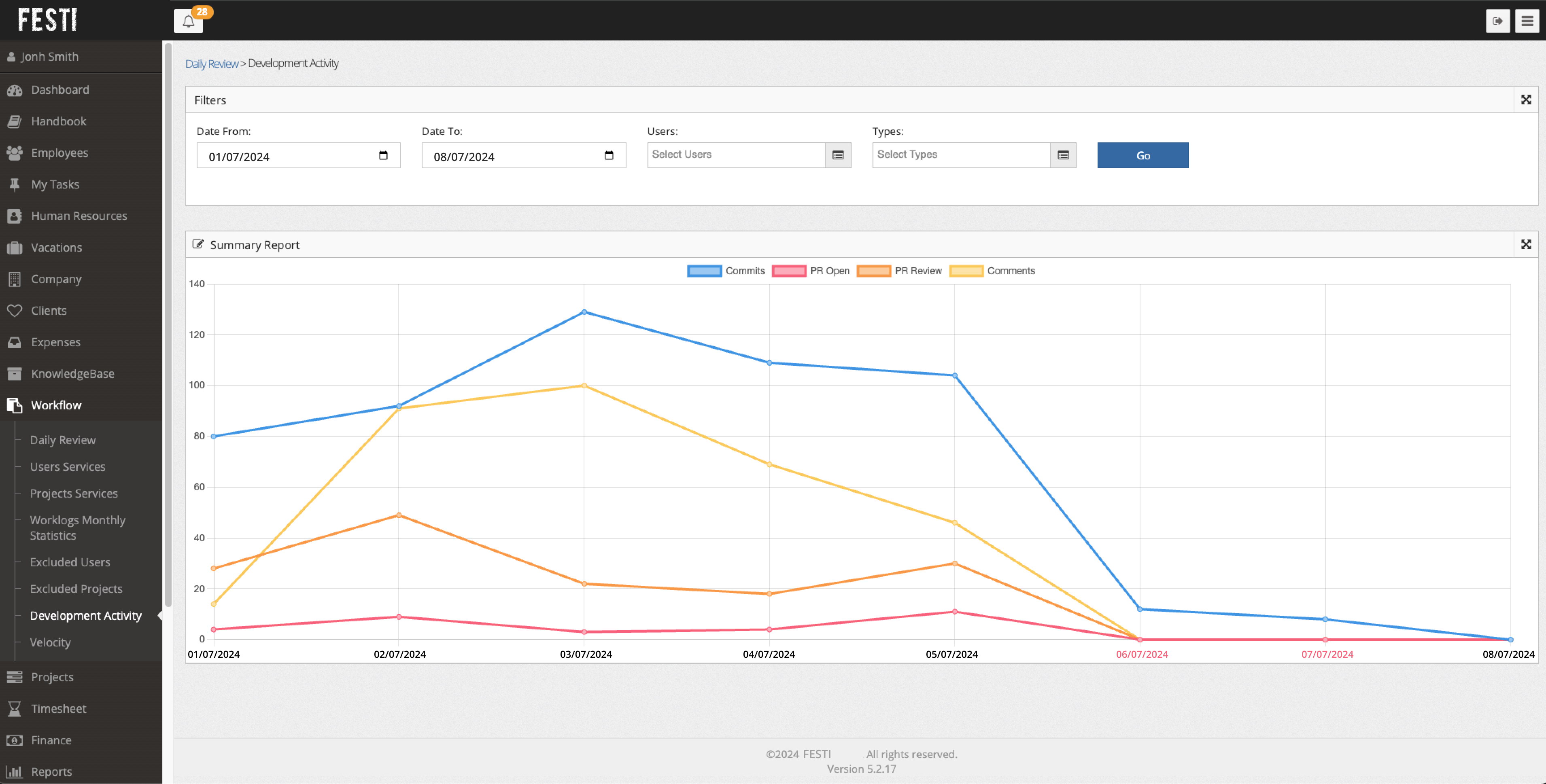Click the Select Users input field
This screenshot has width=1546, height=784.
(736, 155)
